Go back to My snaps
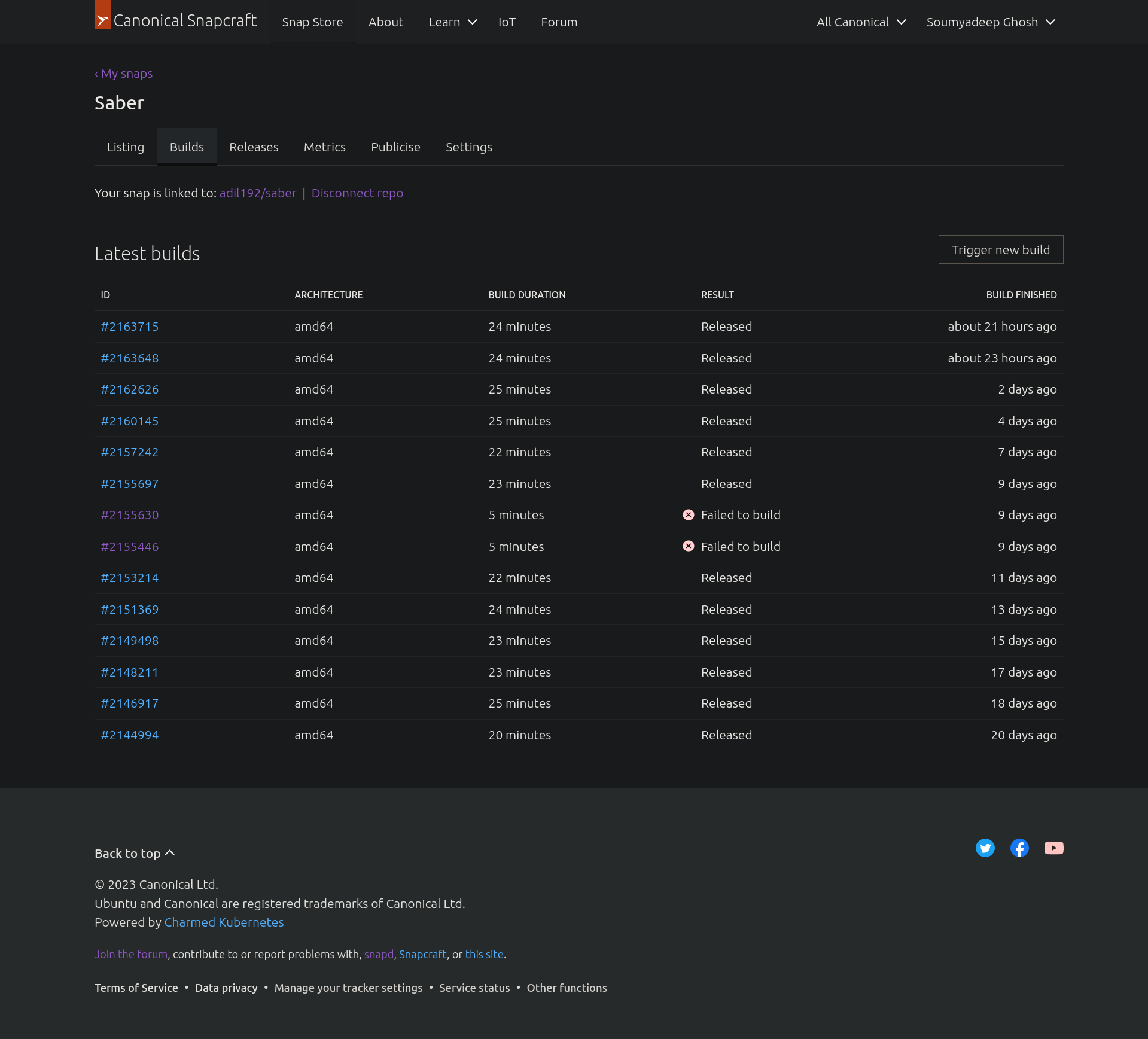 click(x=123, y=73)
